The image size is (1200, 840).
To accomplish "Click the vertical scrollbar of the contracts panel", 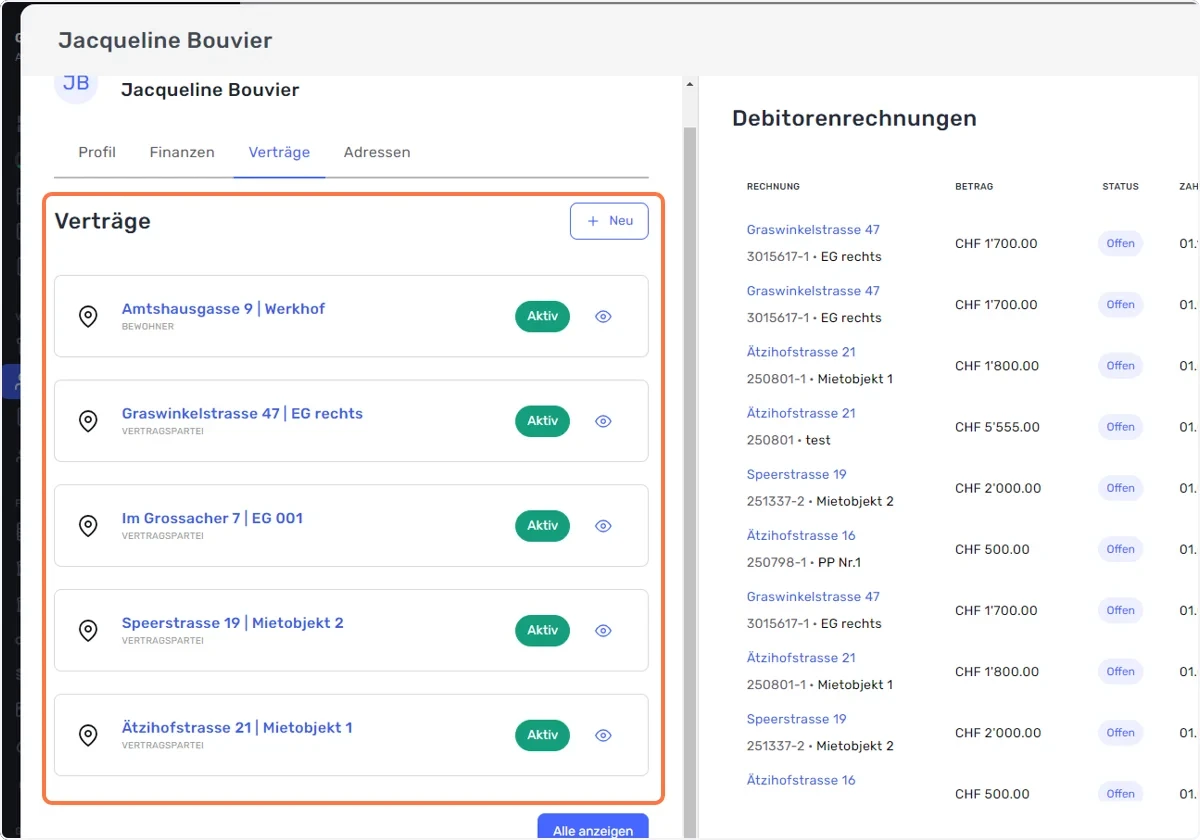I will [x=689, y=480].
